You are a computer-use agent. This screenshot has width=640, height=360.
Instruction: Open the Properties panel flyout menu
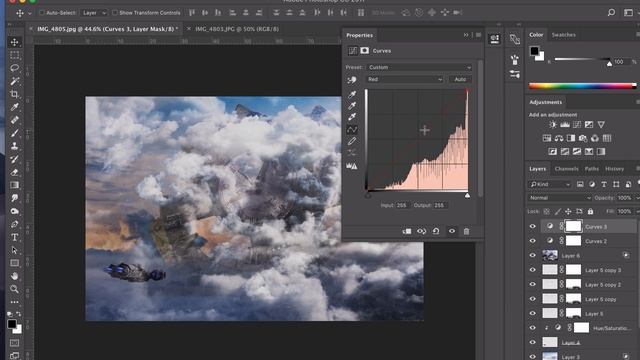[478, 35]
